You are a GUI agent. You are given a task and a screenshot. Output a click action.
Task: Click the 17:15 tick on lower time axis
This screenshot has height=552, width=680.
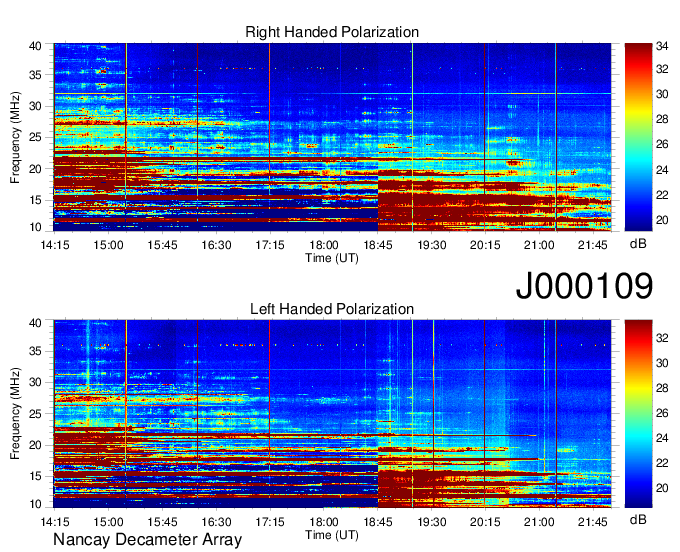(270, 522)
